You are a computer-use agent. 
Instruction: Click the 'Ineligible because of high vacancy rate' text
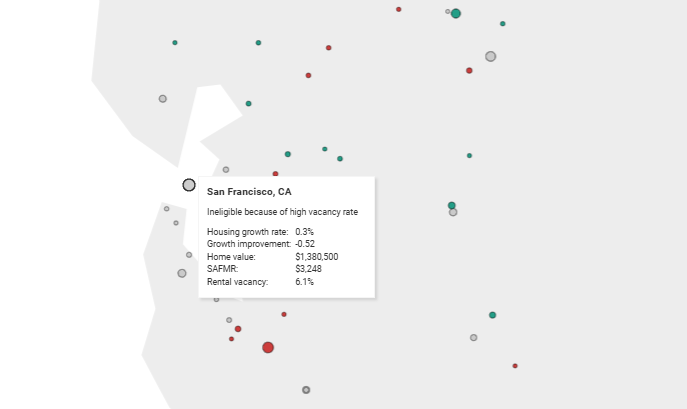(283, 212)
